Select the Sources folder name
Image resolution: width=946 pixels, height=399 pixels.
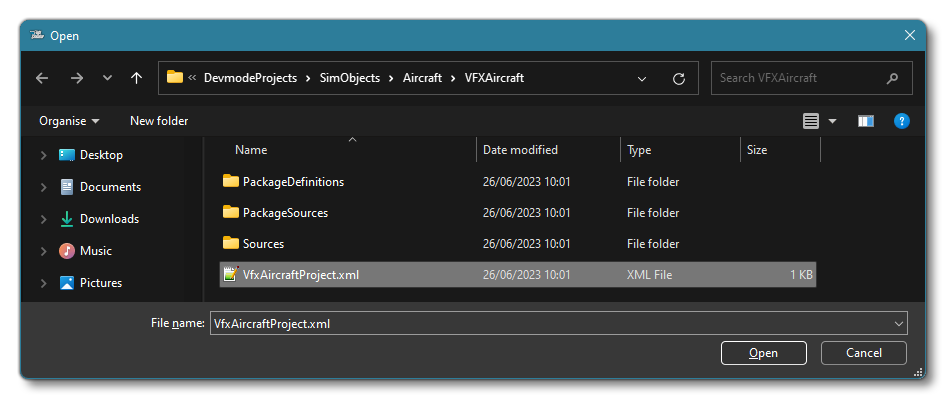tap(263, 244)
